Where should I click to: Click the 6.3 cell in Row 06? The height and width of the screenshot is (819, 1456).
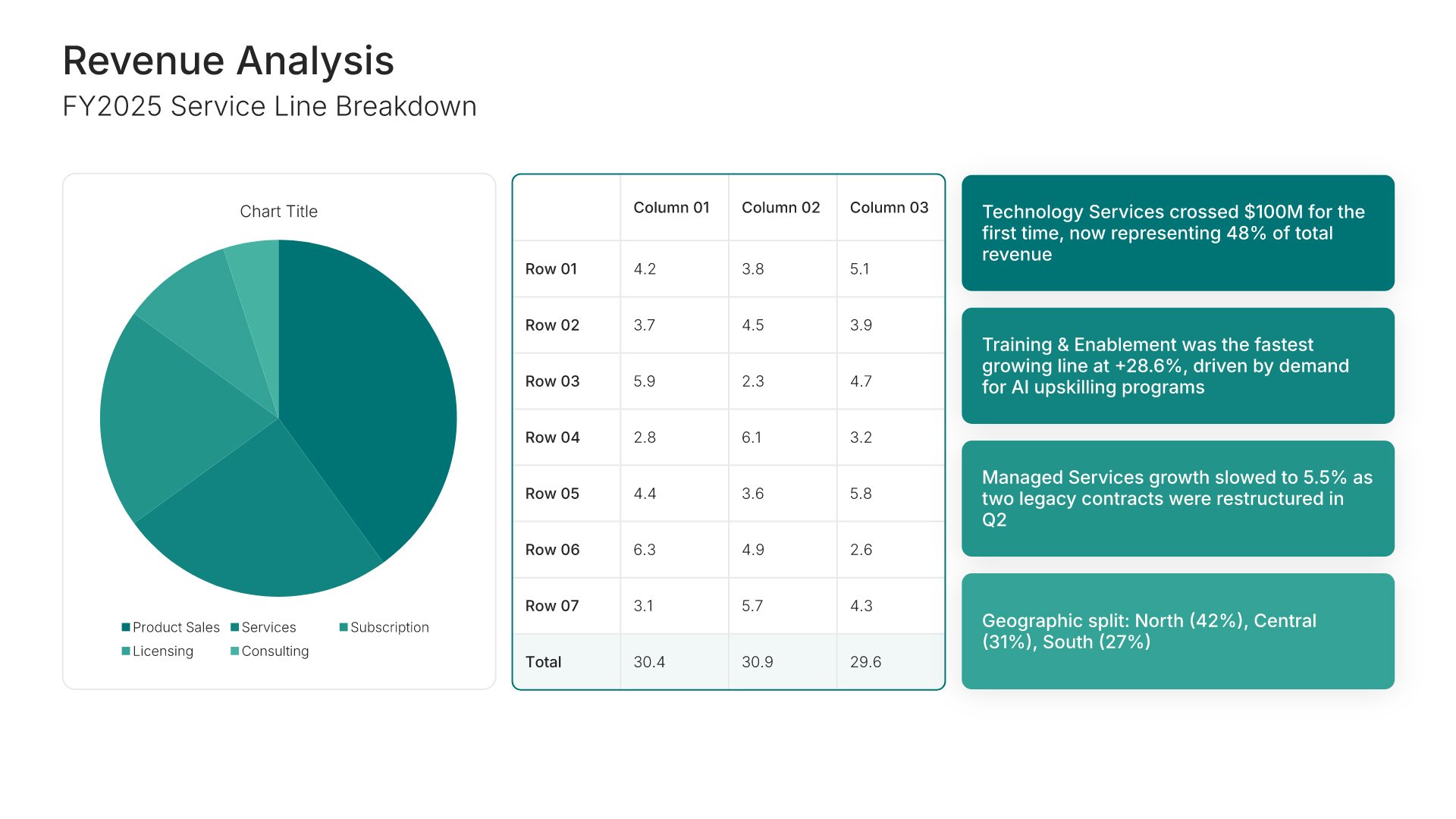click(x=645, y=550)
